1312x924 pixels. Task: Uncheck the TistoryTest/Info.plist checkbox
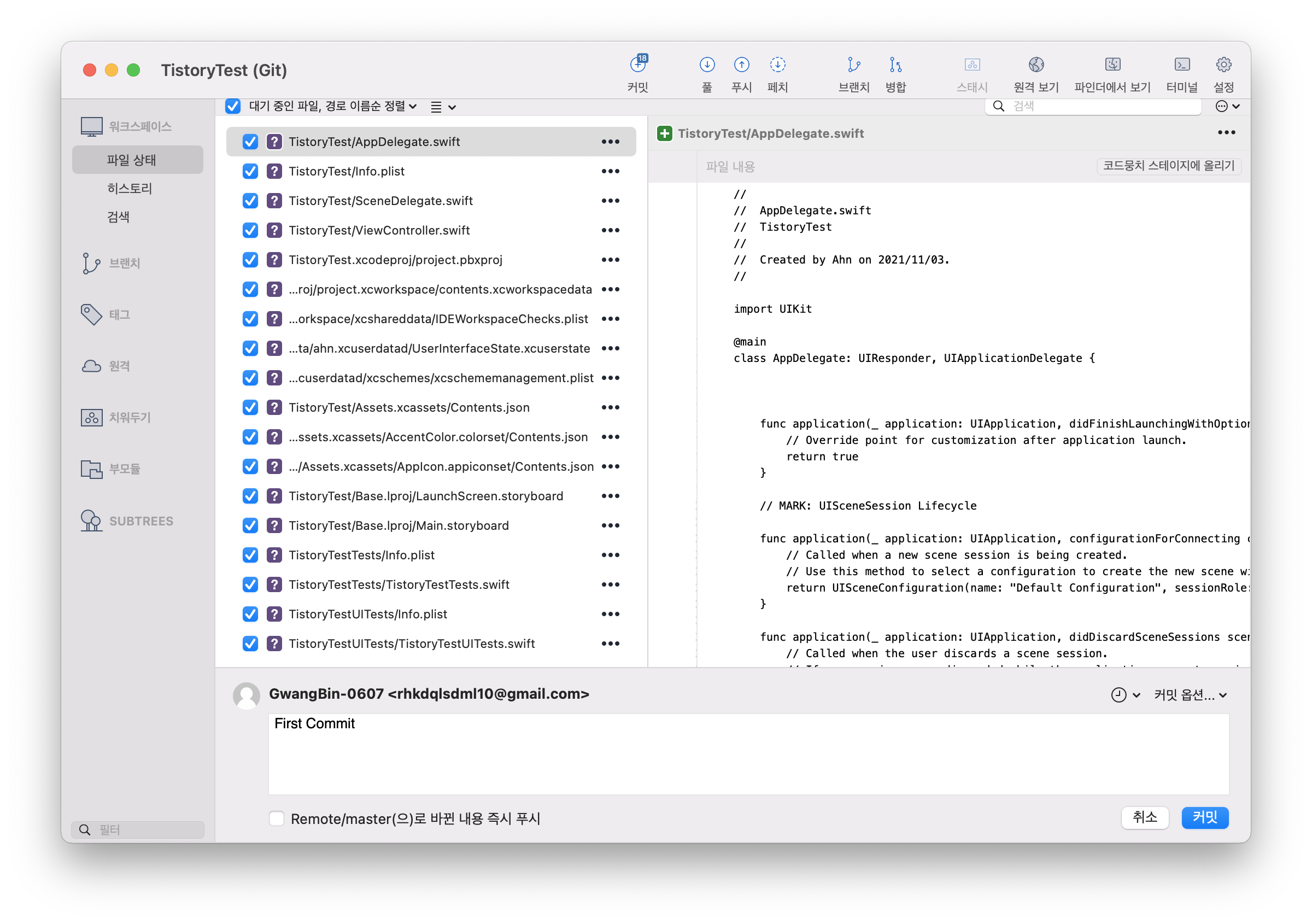[250, 172]
